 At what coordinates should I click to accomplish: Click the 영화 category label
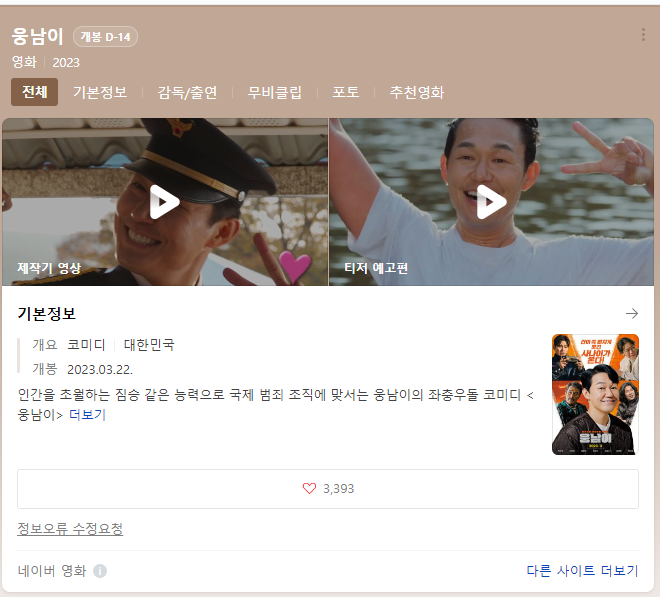coord(24,62)
